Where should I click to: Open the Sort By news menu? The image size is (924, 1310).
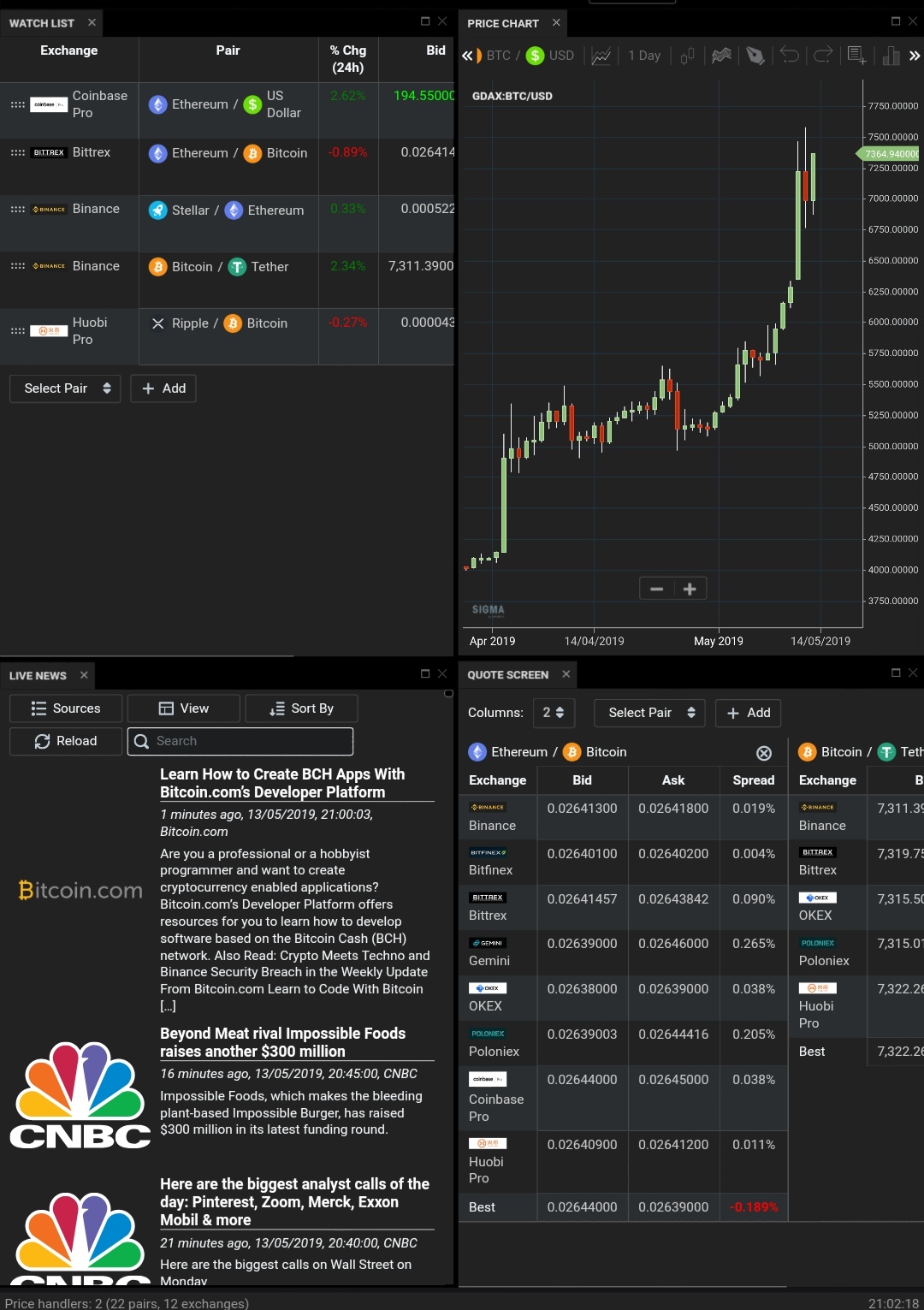click(301, 708)
